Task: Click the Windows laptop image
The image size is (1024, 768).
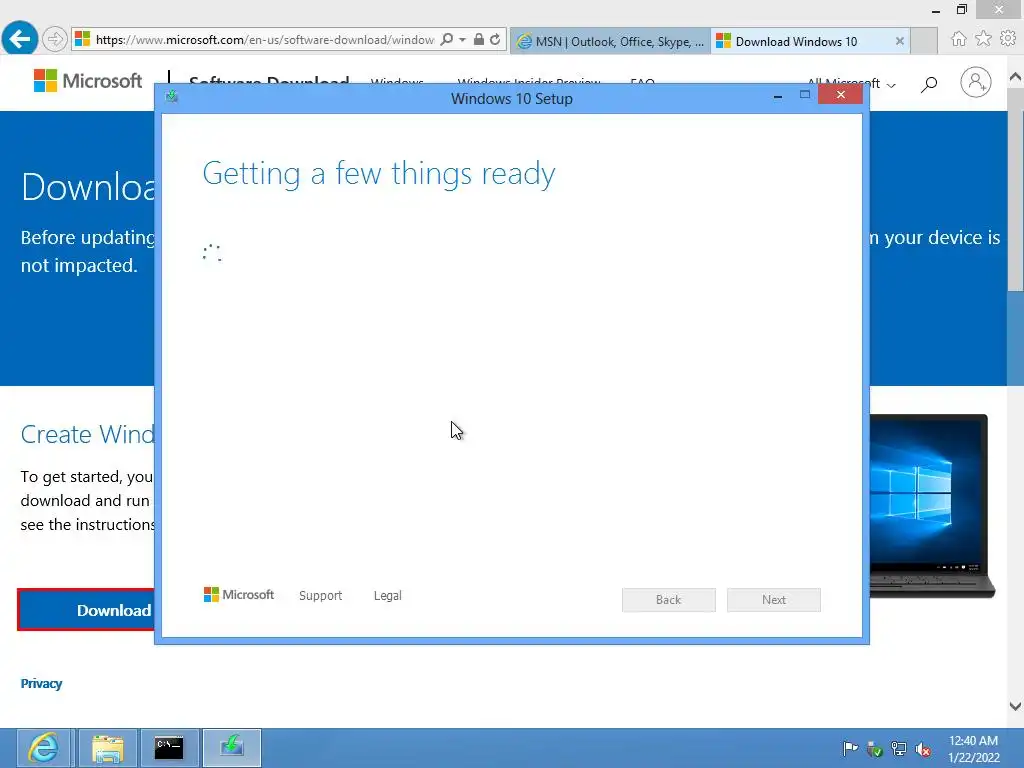Action: (932, 505)
